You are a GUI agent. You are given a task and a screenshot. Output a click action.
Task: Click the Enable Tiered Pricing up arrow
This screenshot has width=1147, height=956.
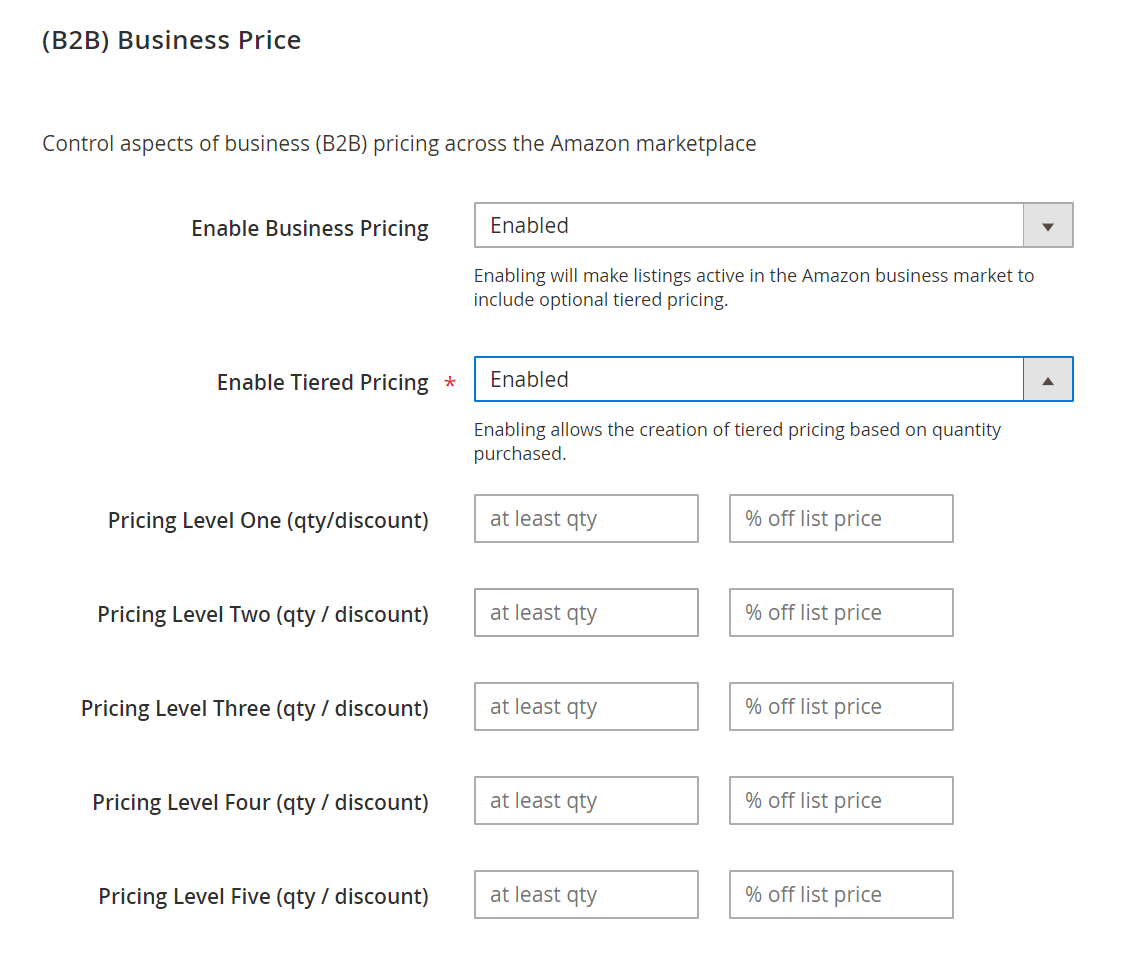pyautogui.click(x=1048, y=380)
